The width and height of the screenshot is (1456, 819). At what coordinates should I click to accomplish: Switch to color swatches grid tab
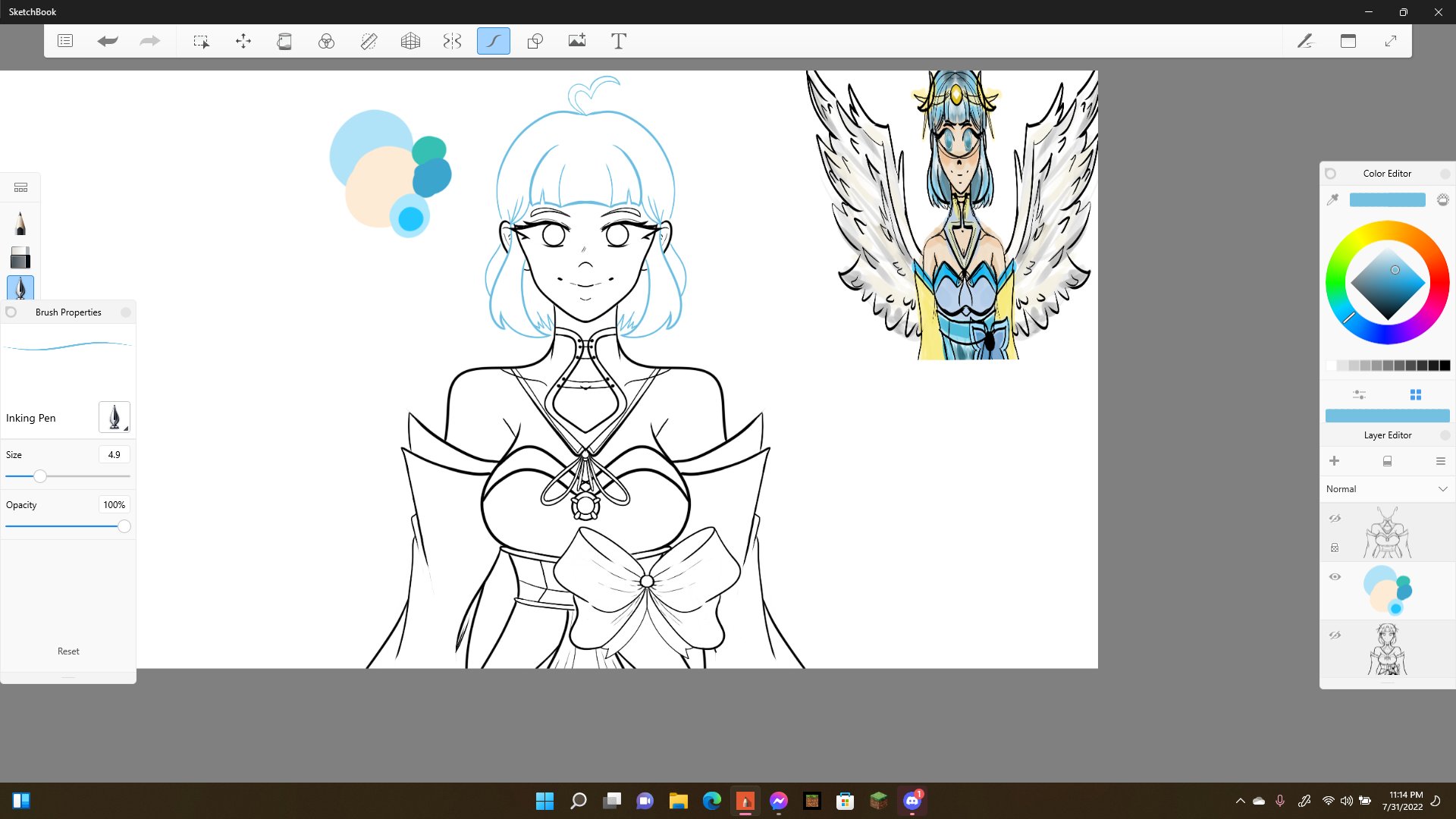(1415, 395)
